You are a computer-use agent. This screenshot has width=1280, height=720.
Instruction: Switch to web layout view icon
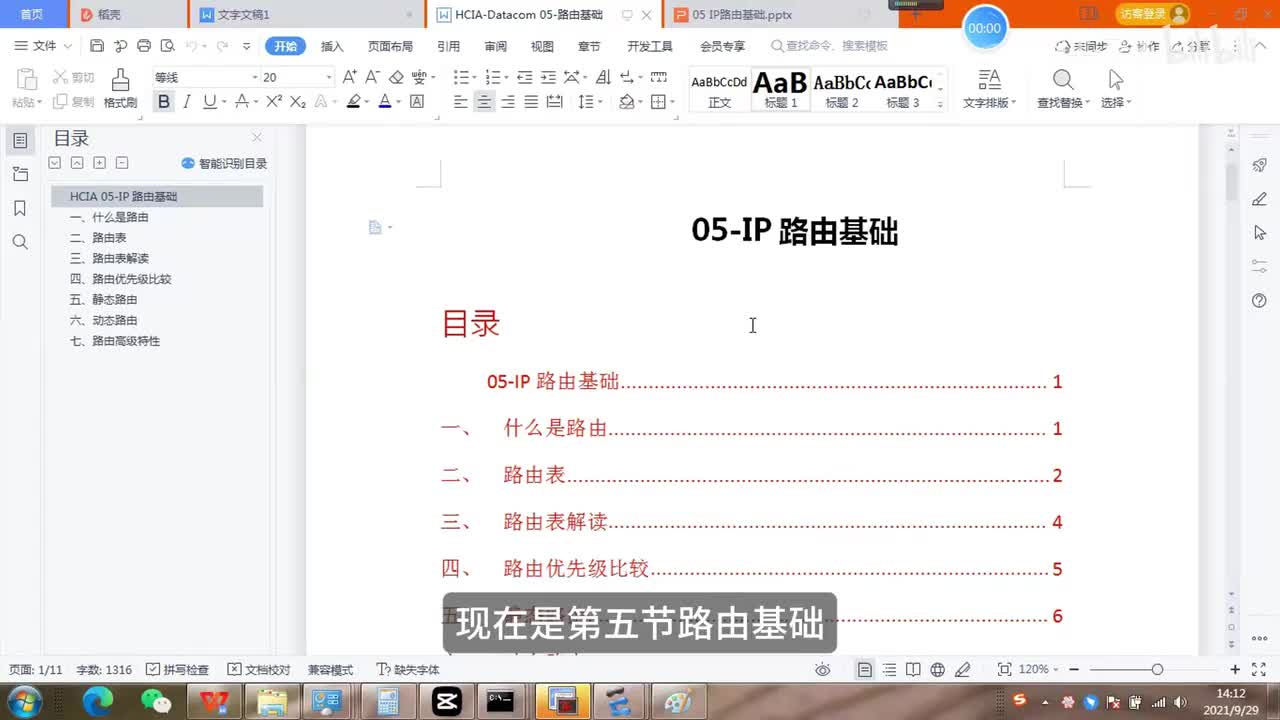[x=937, y=670]
